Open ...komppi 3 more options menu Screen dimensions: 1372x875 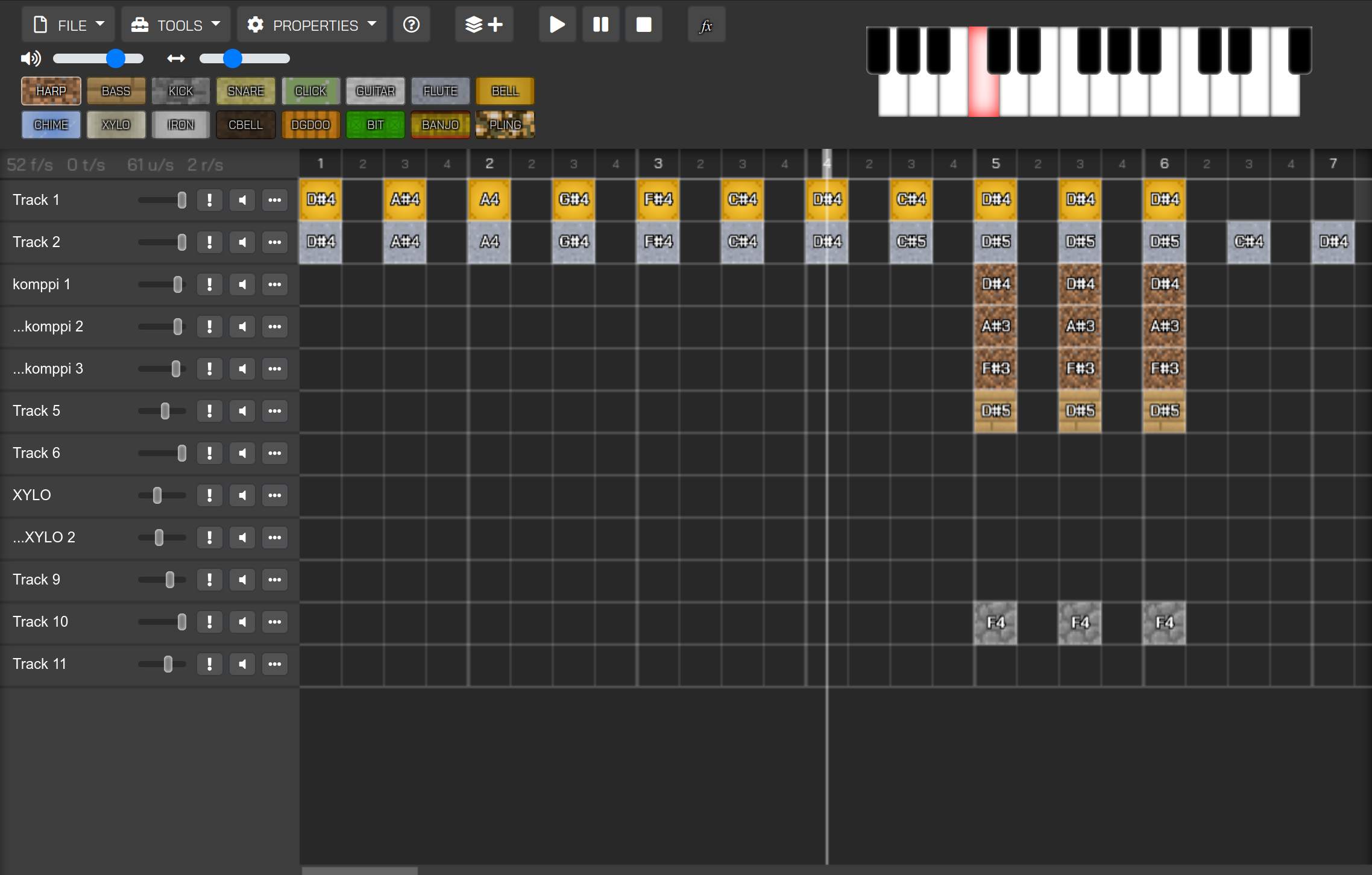tap(275, 369)
